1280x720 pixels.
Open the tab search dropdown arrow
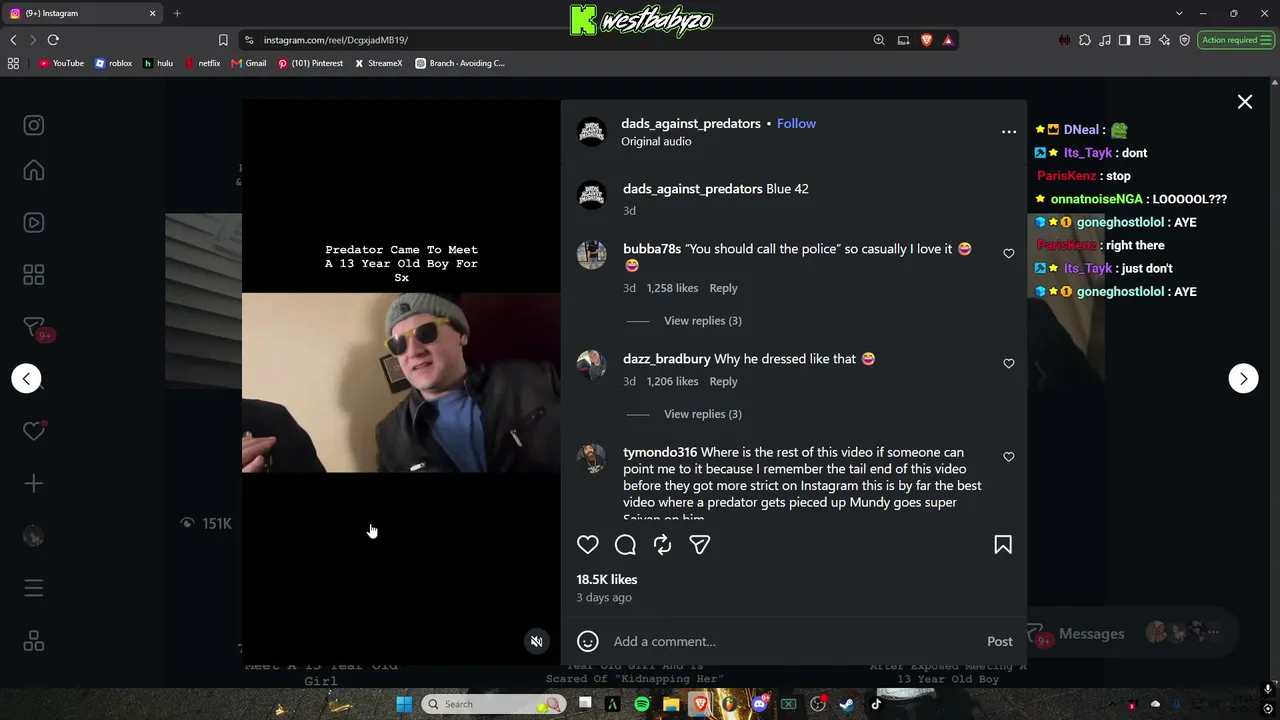1179,13
